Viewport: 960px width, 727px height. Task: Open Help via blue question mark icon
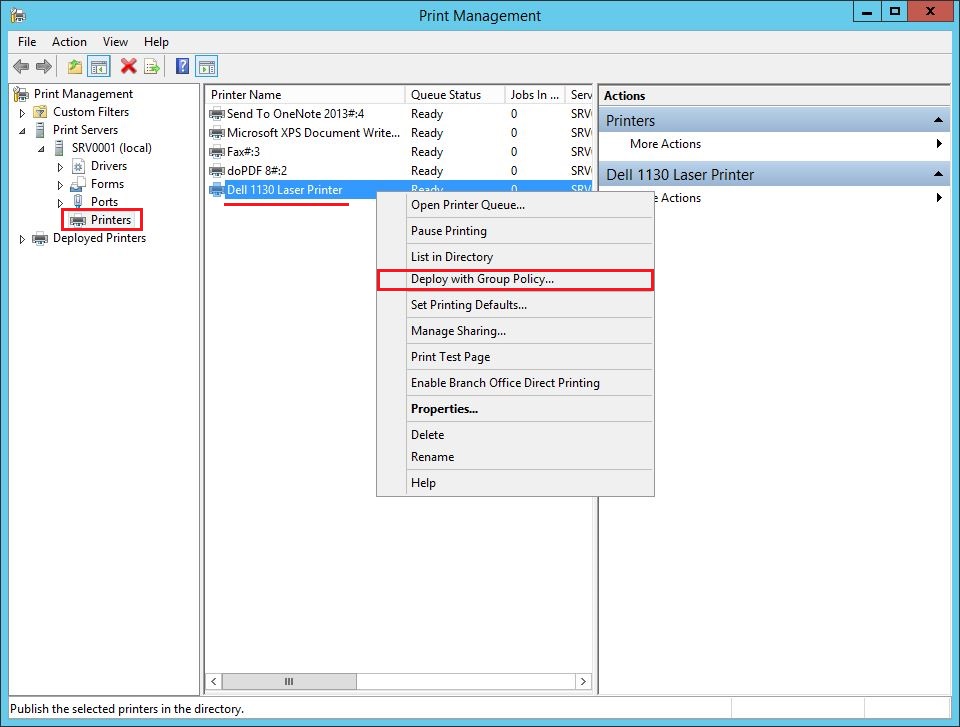(x=182, y=67)
